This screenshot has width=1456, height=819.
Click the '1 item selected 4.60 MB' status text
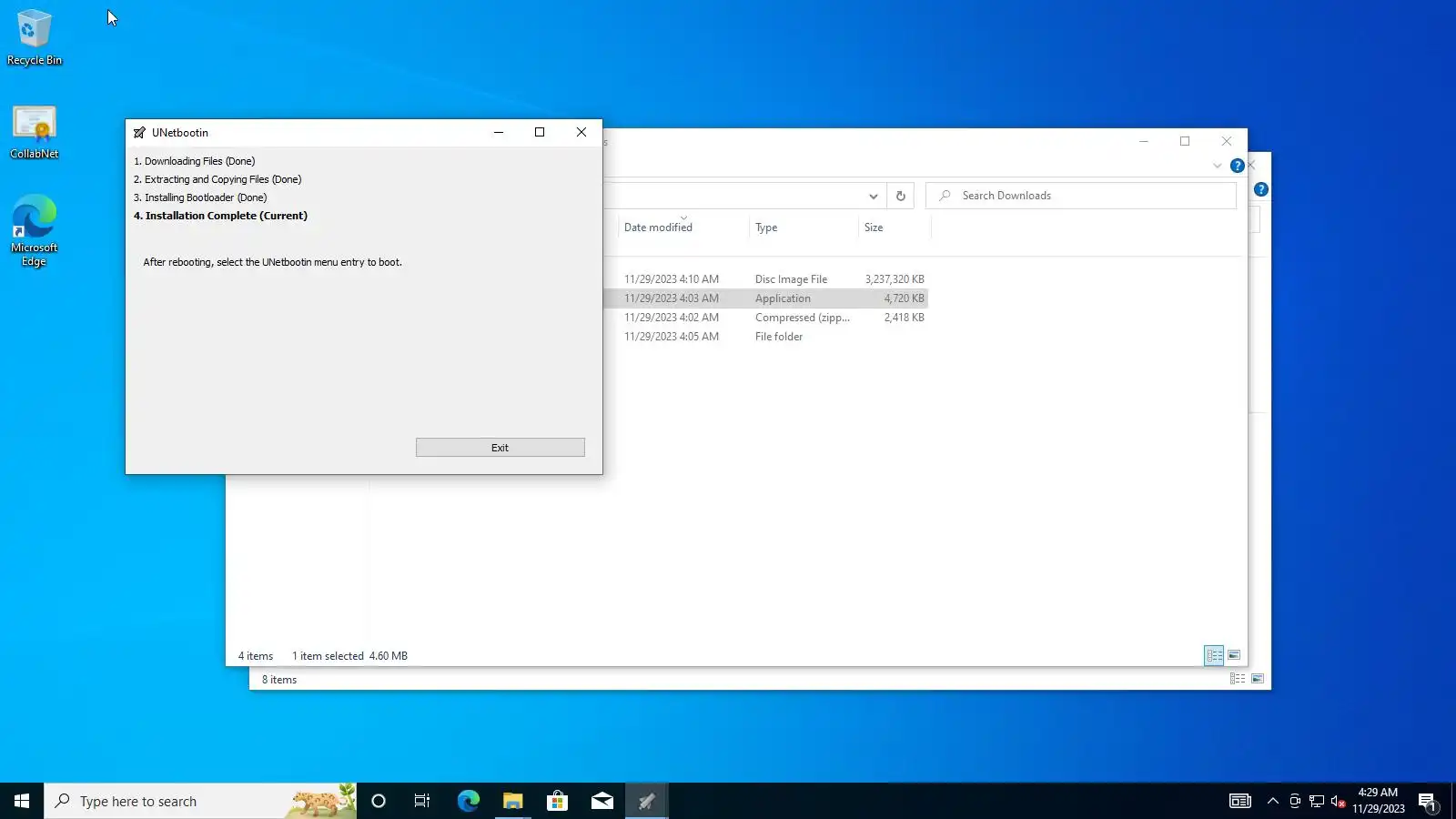[x=349, y=656]
